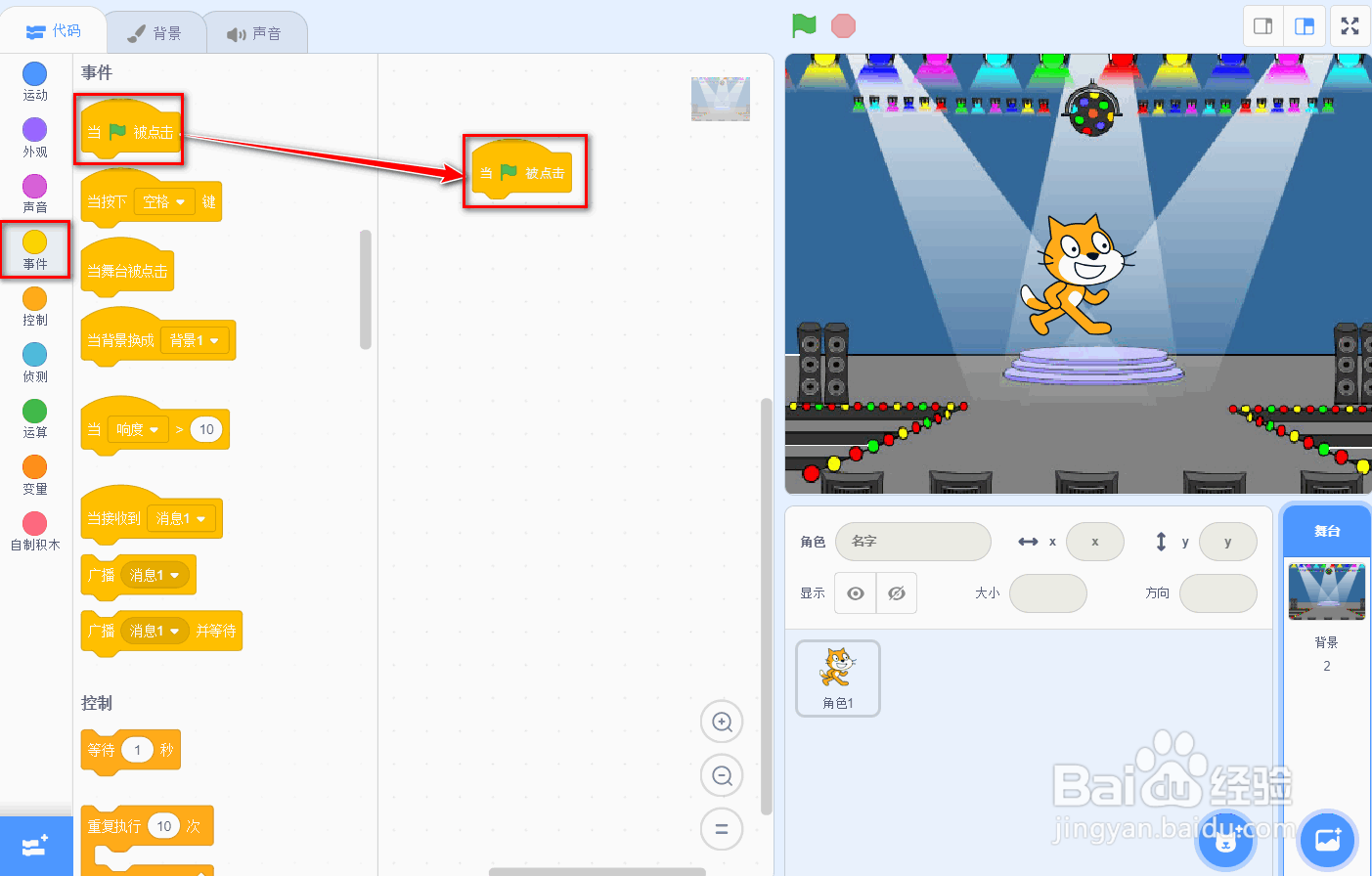Reset workspace zoom to default
The width and height of the screenshot is (1372, 876).
723,829
